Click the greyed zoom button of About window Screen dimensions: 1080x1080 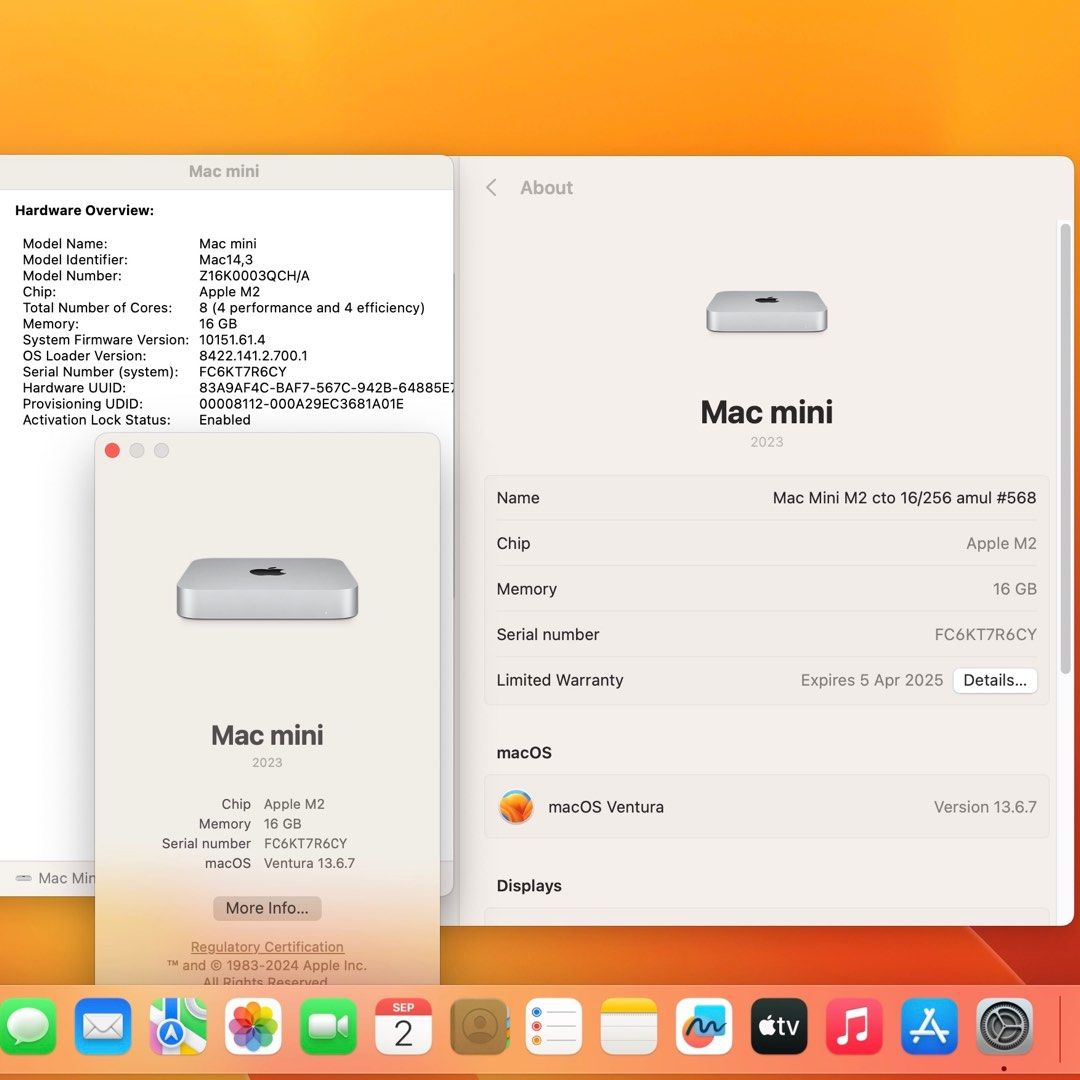[x=161, y=450]
